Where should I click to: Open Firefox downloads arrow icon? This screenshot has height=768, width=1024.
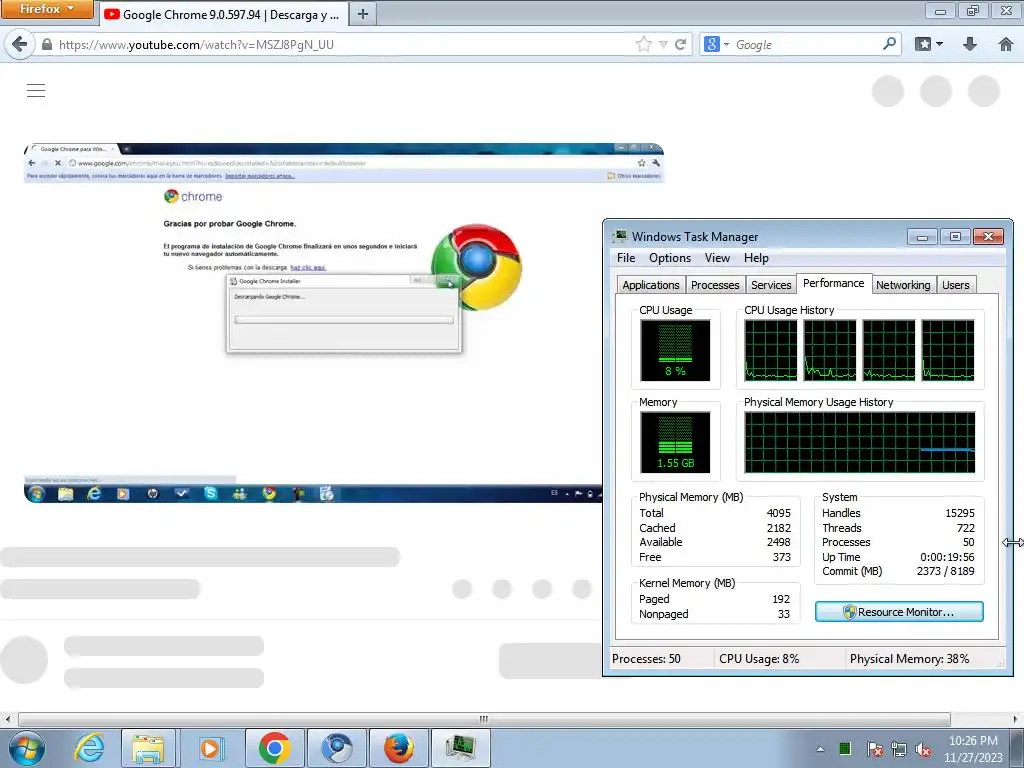970,44
